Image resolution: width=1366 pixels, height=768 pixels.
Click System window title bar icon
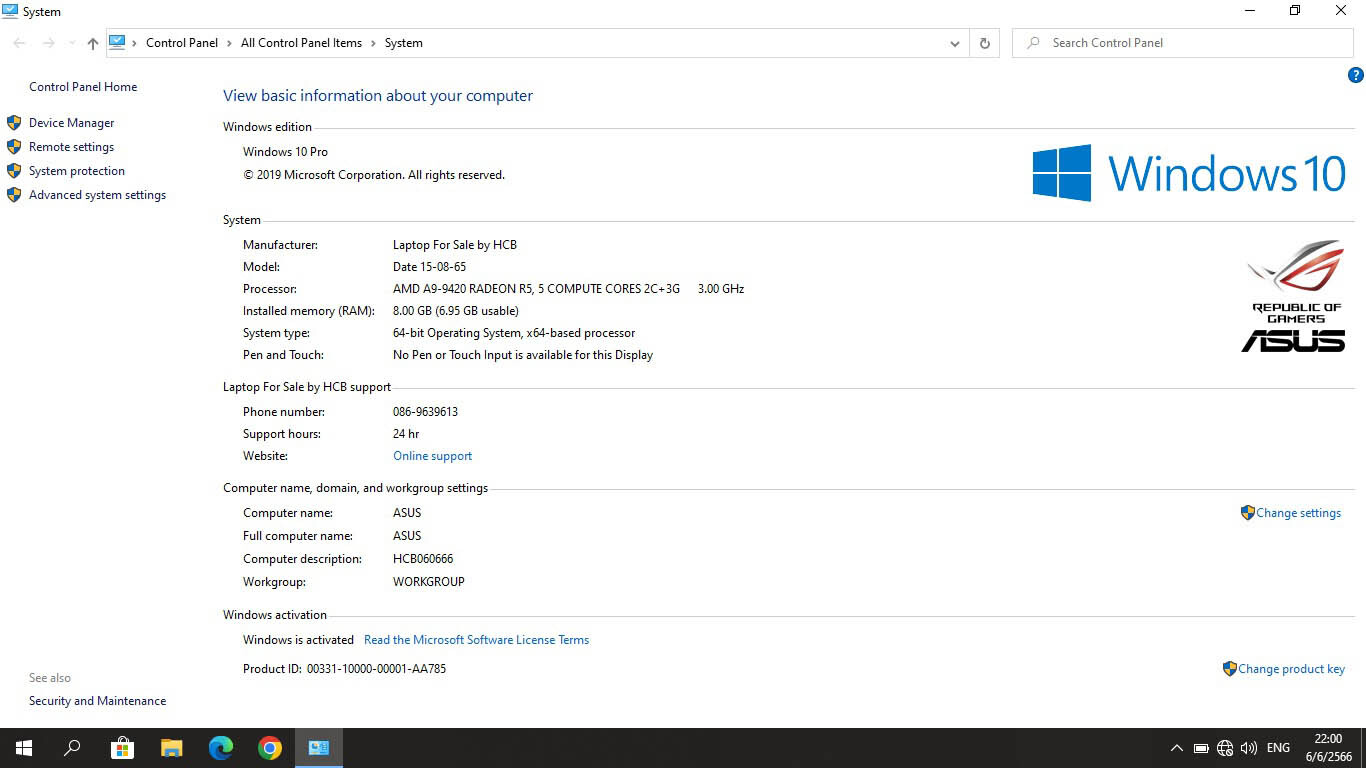[10, 11]
